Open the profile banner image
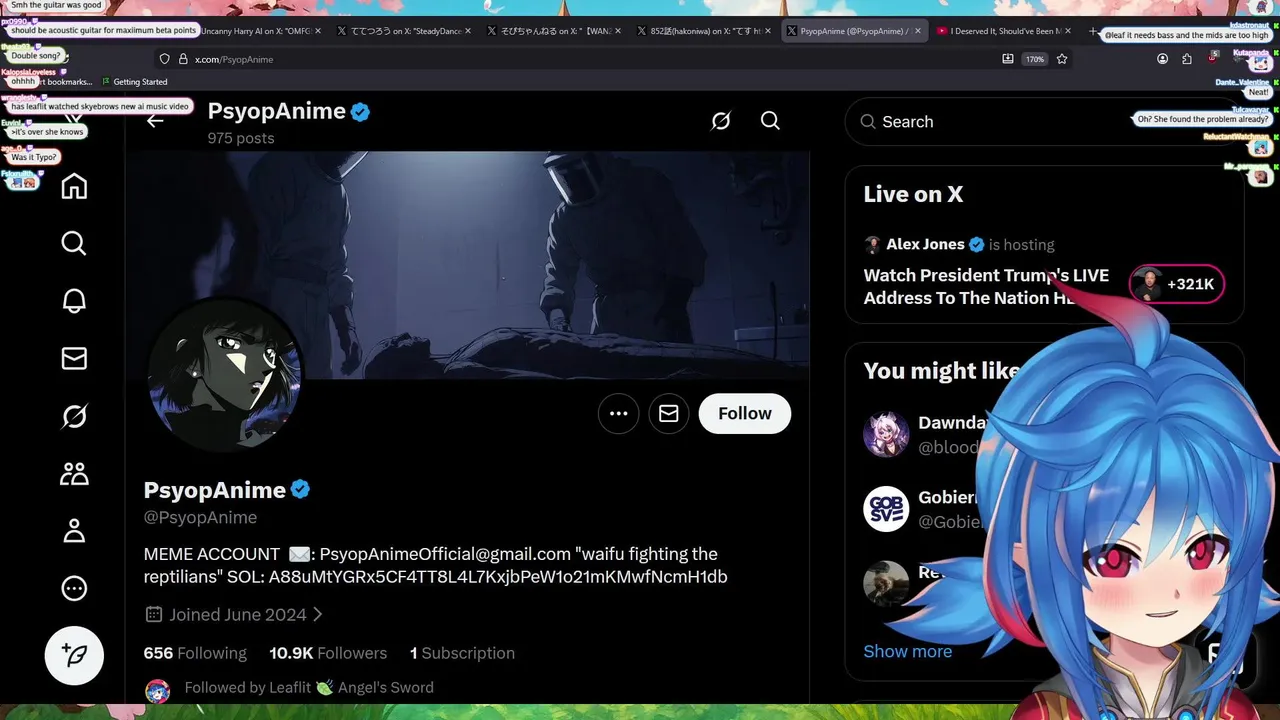 [467, 265]
